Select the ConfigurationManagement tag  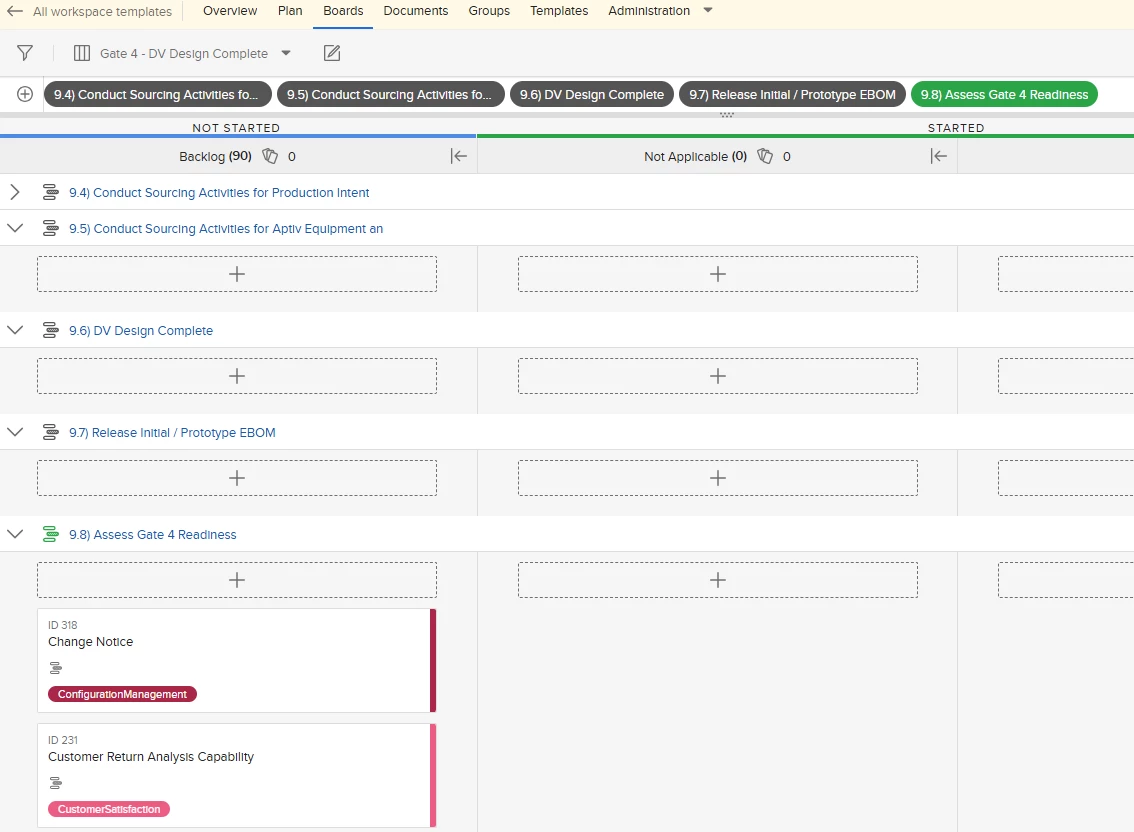coord(122,694)
